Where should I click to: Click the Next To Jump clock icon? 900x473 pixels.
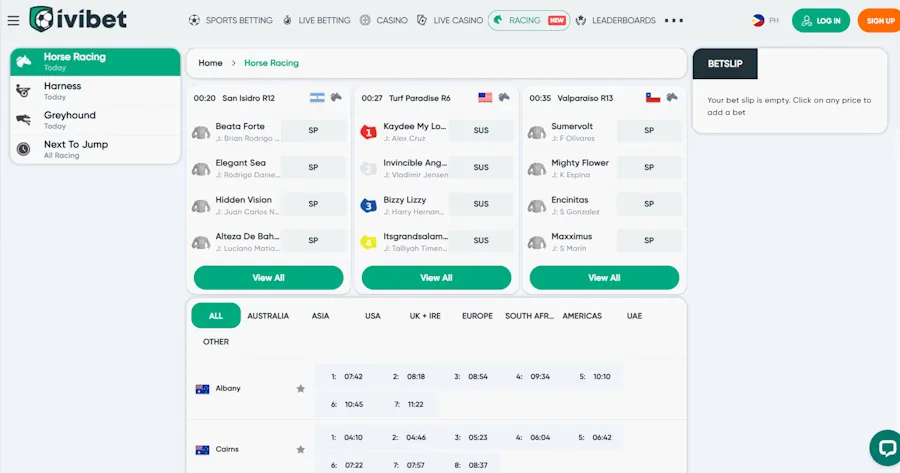[x=24, y=149]
